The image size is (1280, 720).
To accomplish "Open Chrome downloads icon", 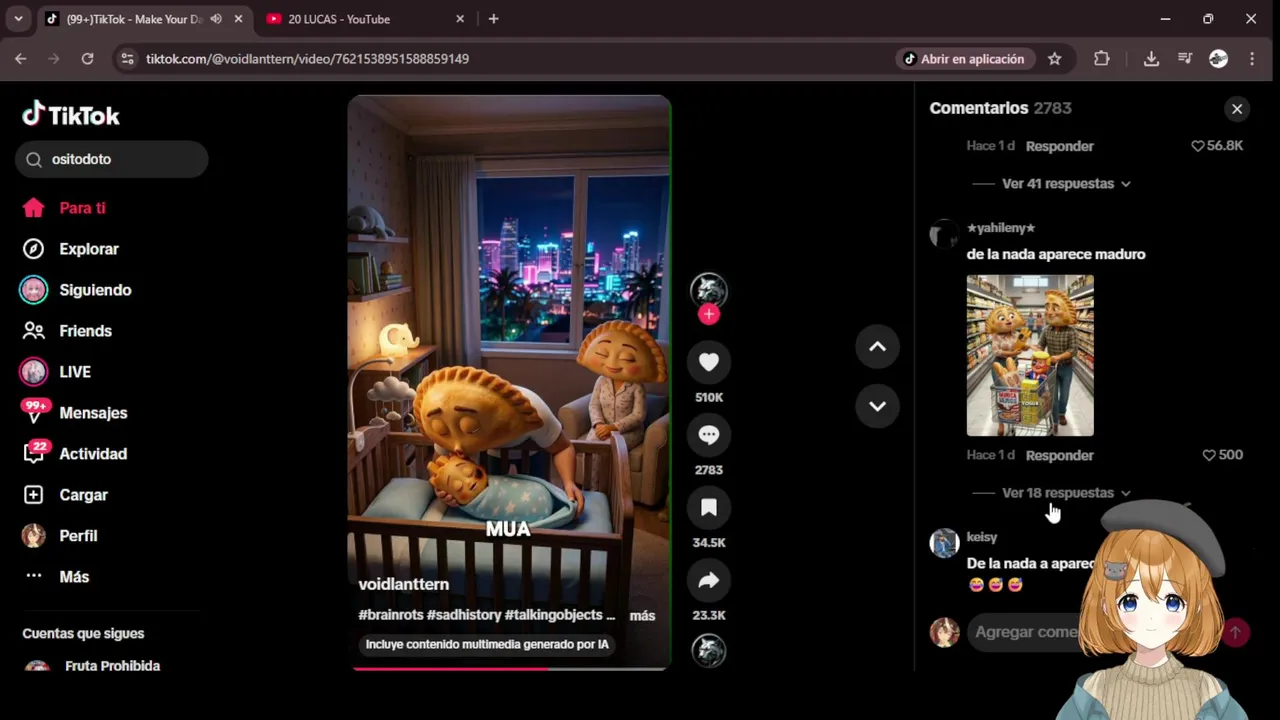I will (1151, 59).
